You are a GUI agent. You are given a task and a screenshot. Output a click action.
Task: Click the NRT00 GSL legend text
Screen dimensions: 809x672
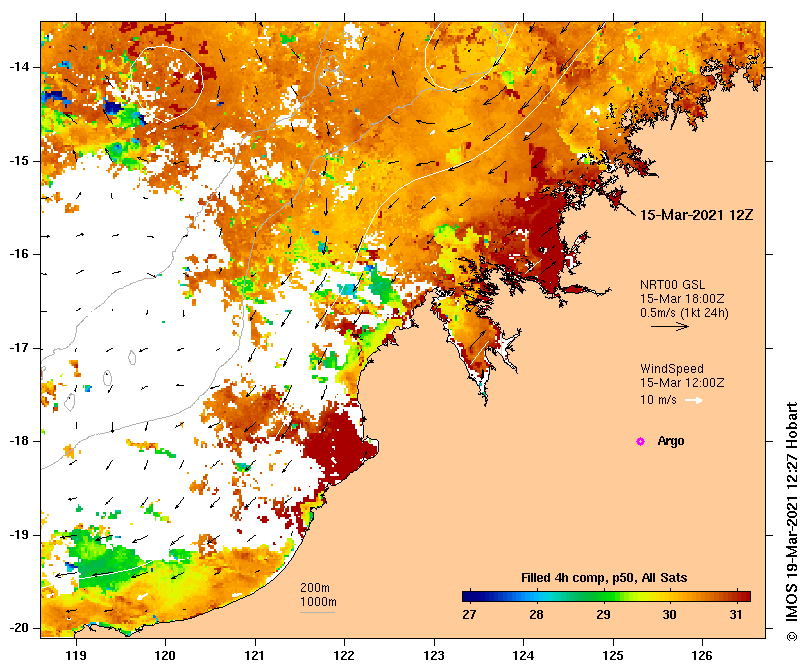(672, 284)
